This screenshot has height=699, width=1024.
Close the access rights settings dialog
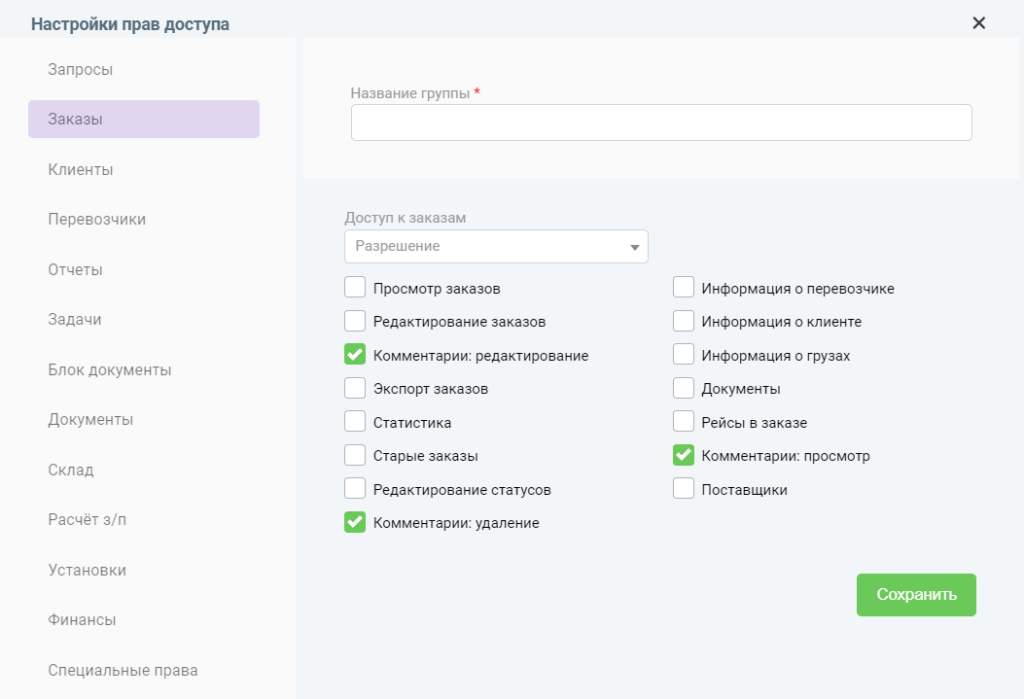pos(978,23)
